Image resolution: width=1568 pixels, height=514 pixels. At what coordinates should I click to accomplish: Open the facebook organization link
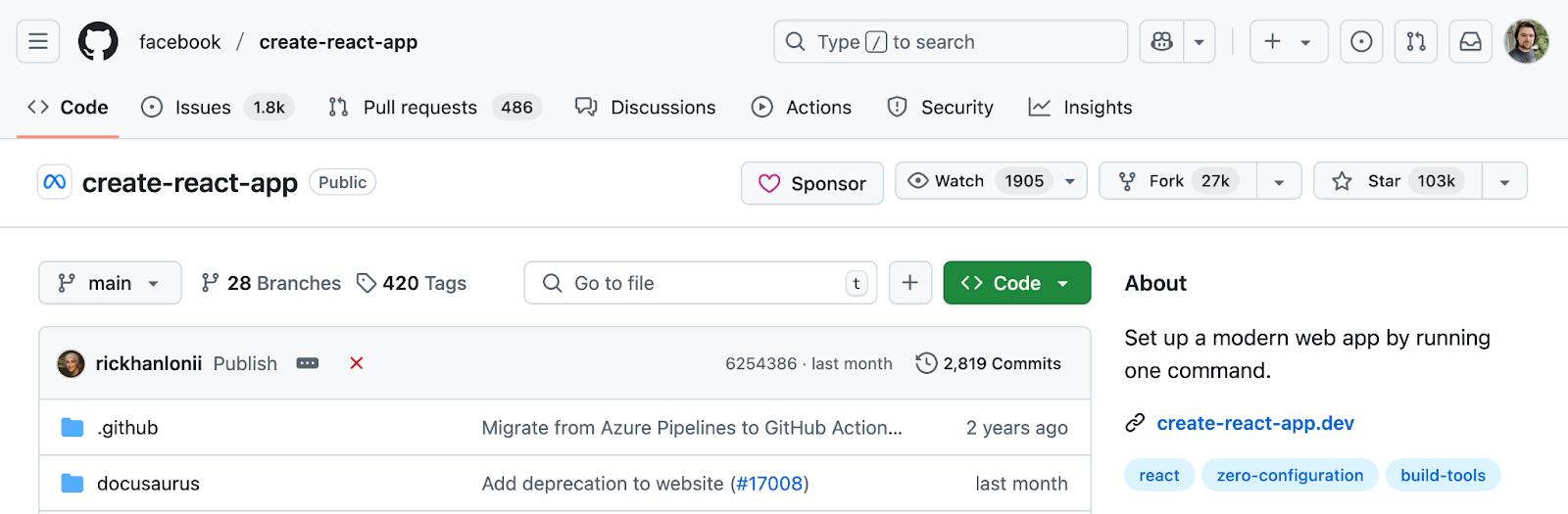tap(180, 42)
